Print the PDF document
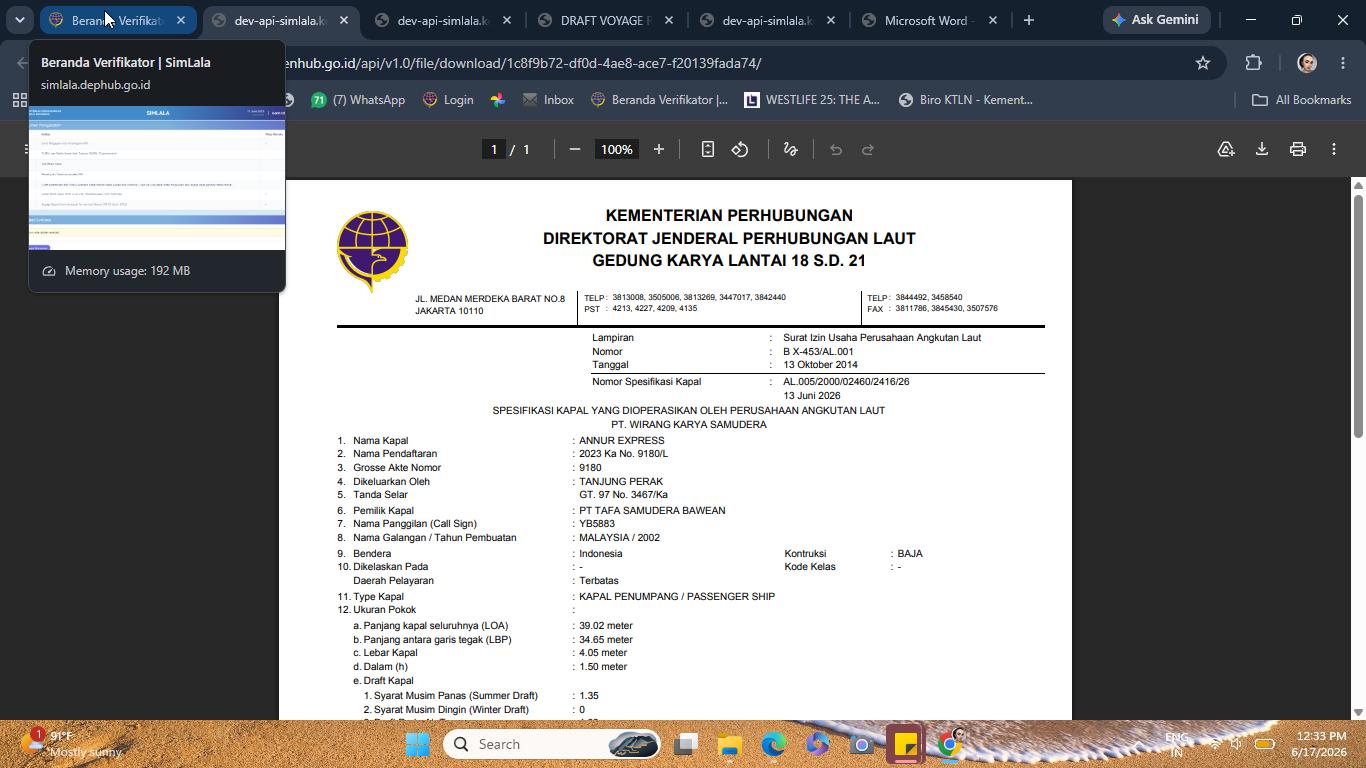 [1298, 149]
